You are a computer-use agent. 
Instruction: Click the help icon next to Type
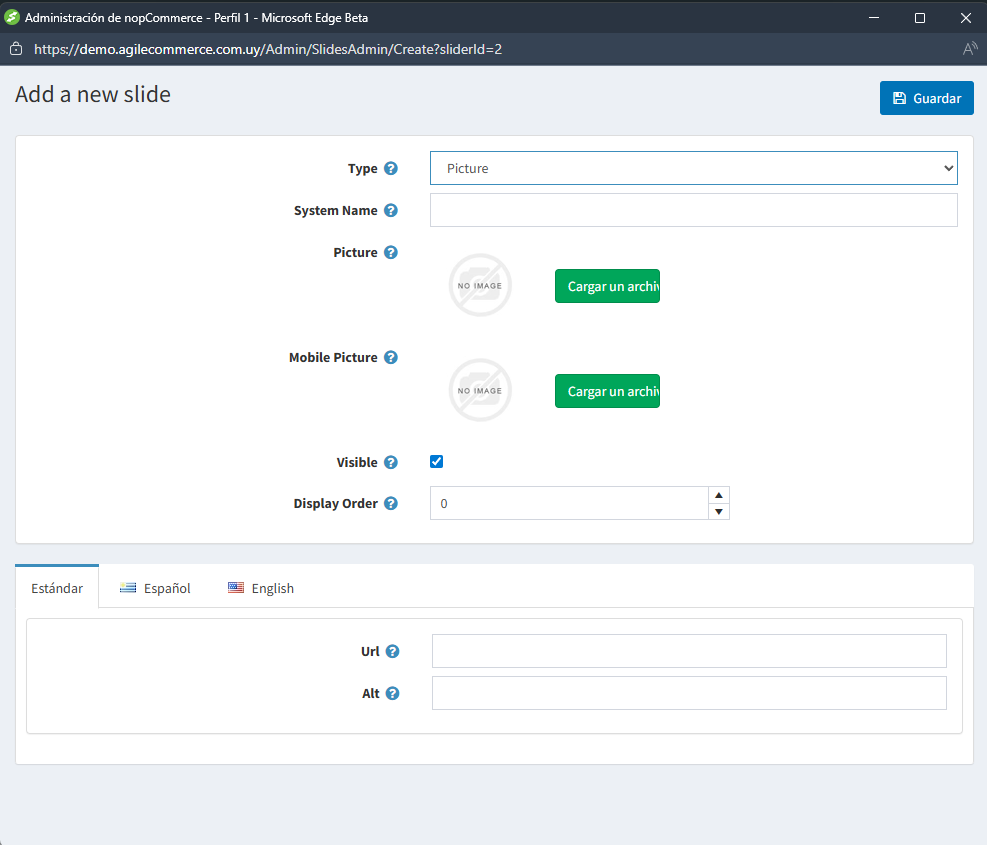(x=391, y=169)
